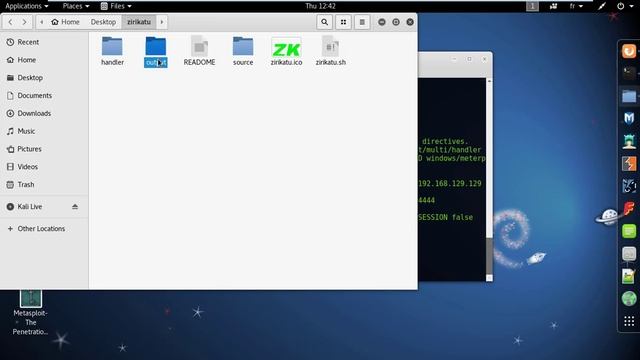Open Home in the sidebar
640x360 pixels.
(x=44, y=60)
